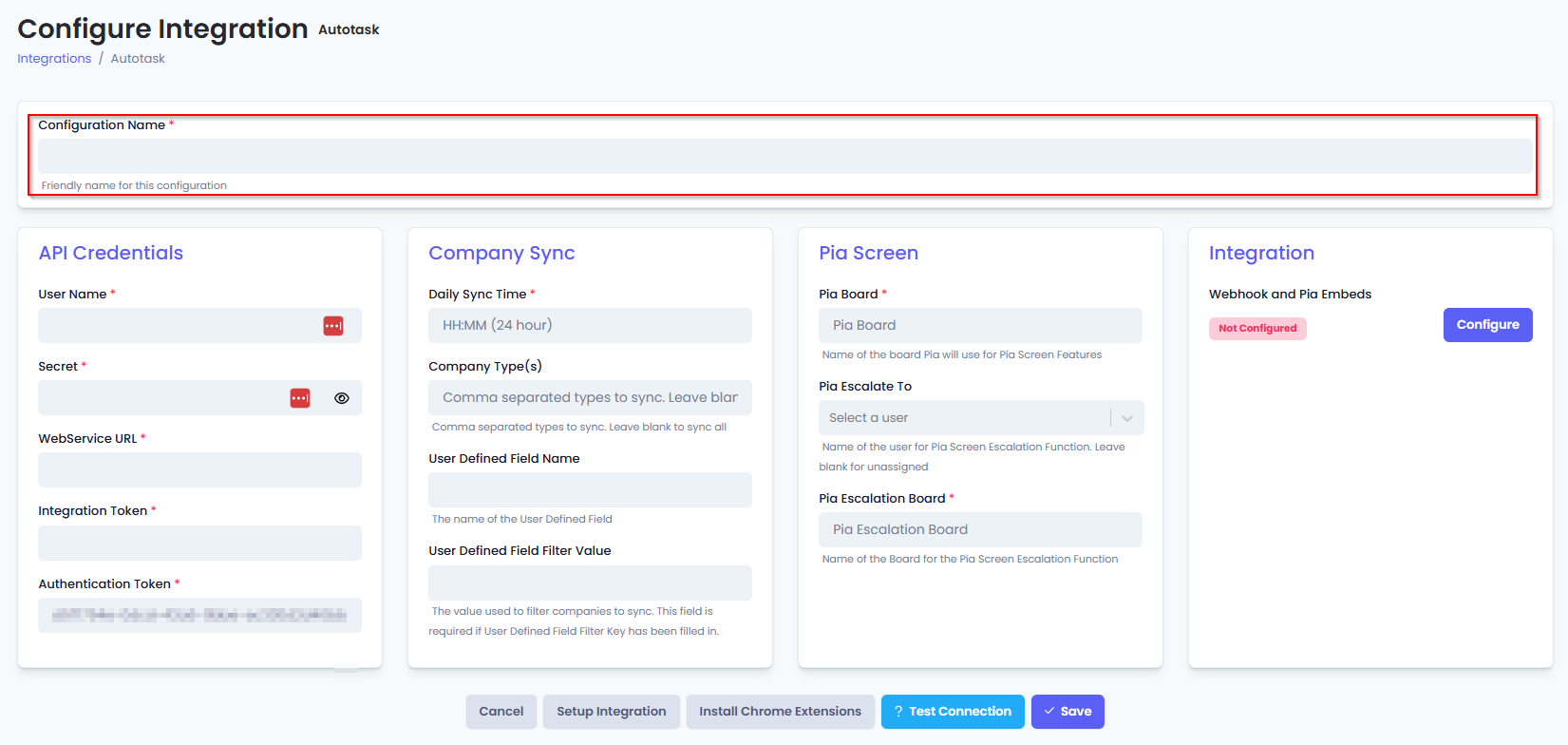Image resolution: width=1568 pixels, height=745 pixels.
Task: Click Install Chrome Extensions button
Action: (781, 712)
